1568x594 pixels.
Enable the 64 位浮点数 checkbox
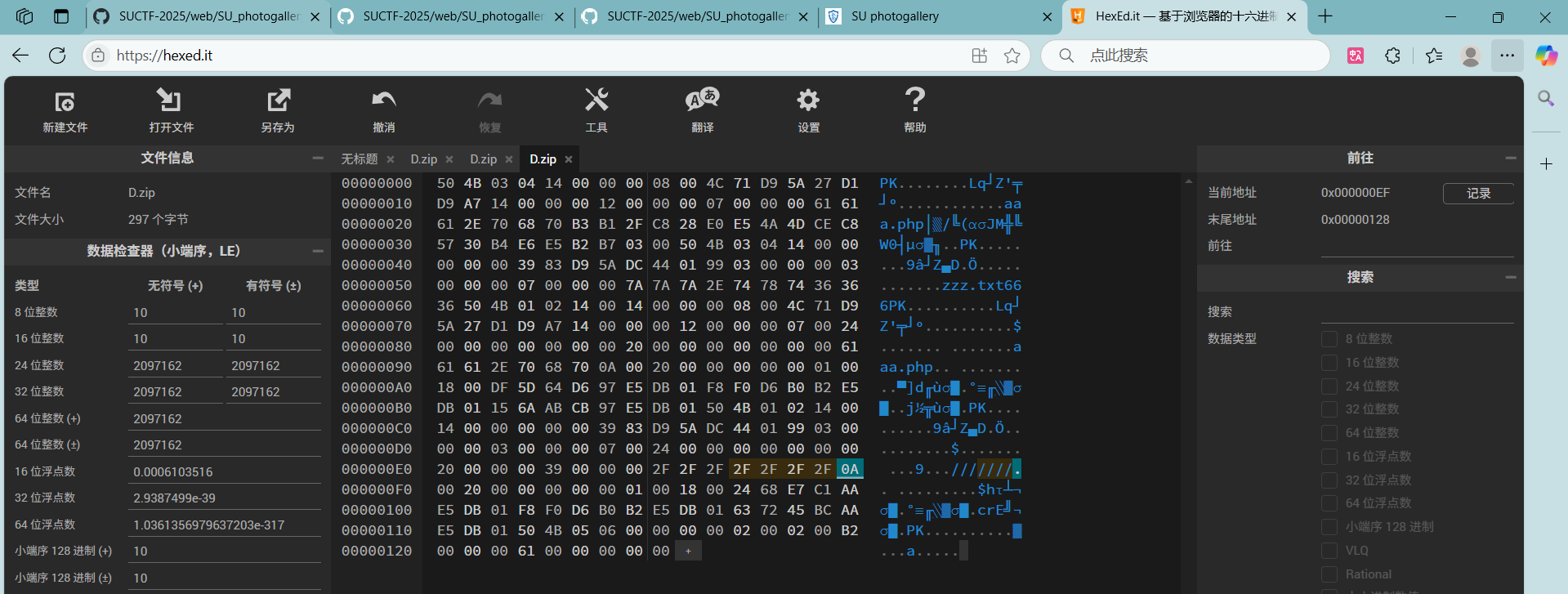click(x=1329, y=502)
